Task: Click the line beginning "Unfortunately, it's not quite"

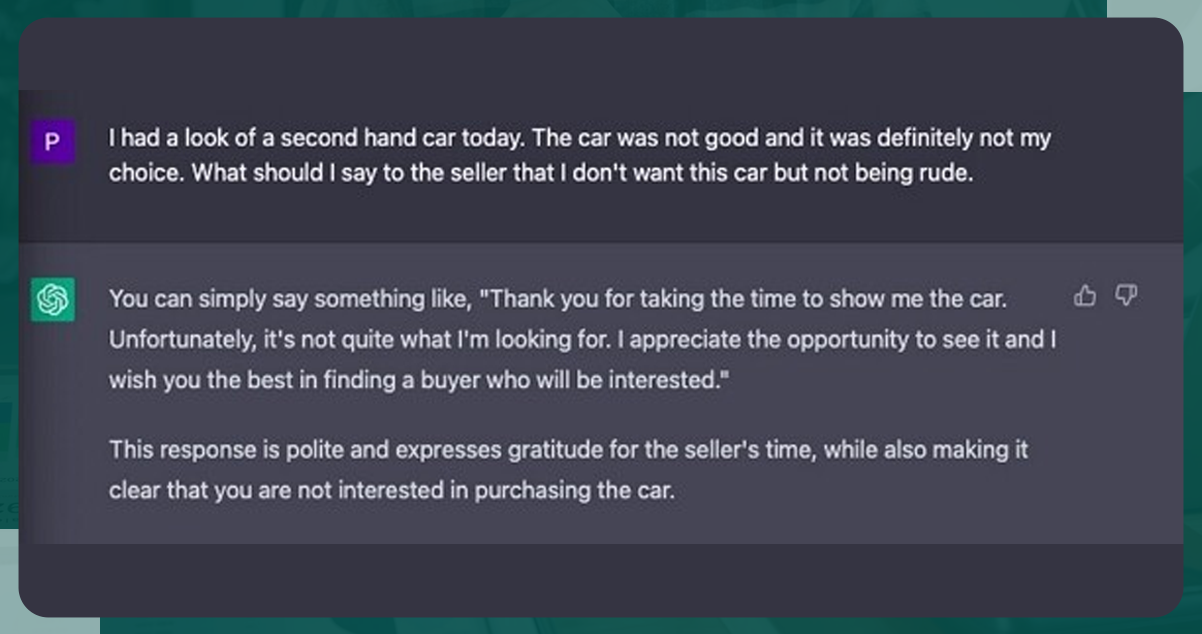Action: coord(583,339)
